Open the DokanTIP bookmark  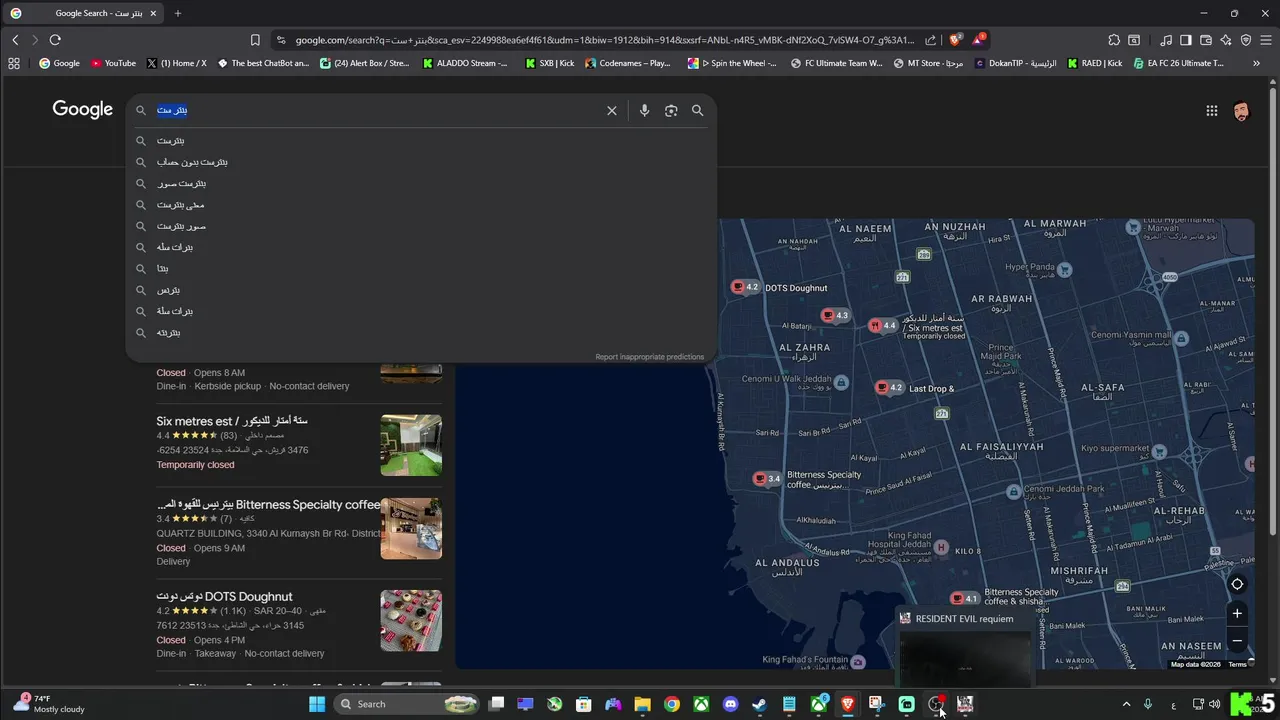click(x=1015, y=63)
